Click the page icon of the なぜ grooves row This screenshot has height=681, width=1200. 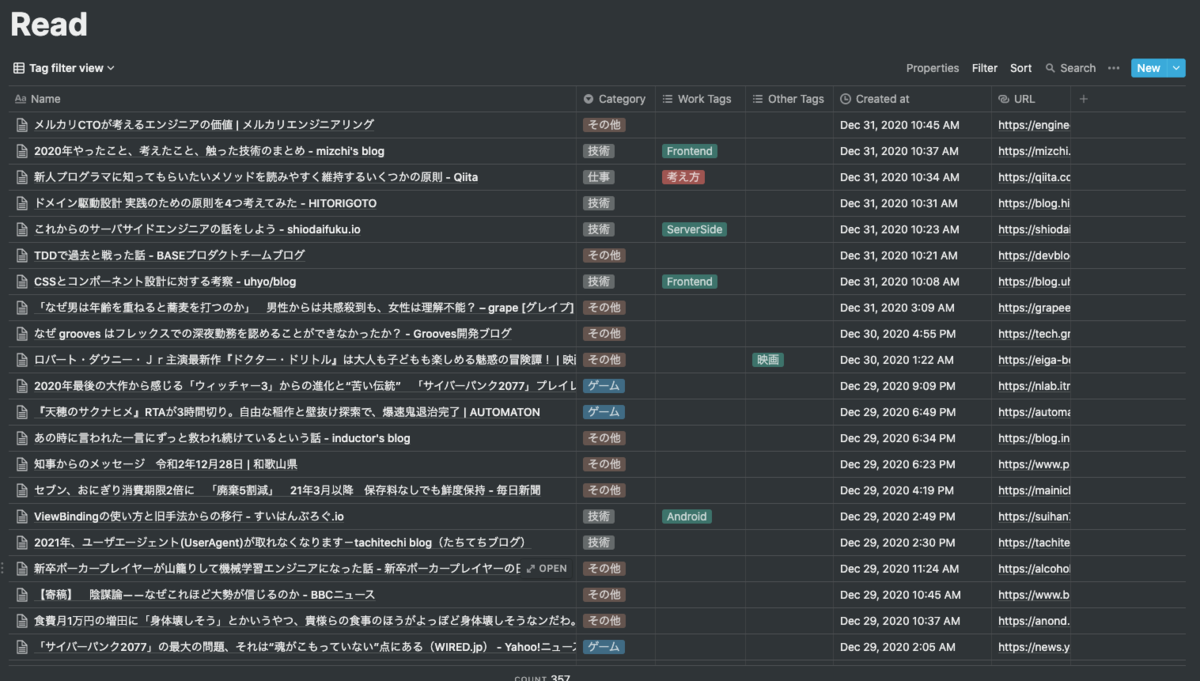[22, 333]
